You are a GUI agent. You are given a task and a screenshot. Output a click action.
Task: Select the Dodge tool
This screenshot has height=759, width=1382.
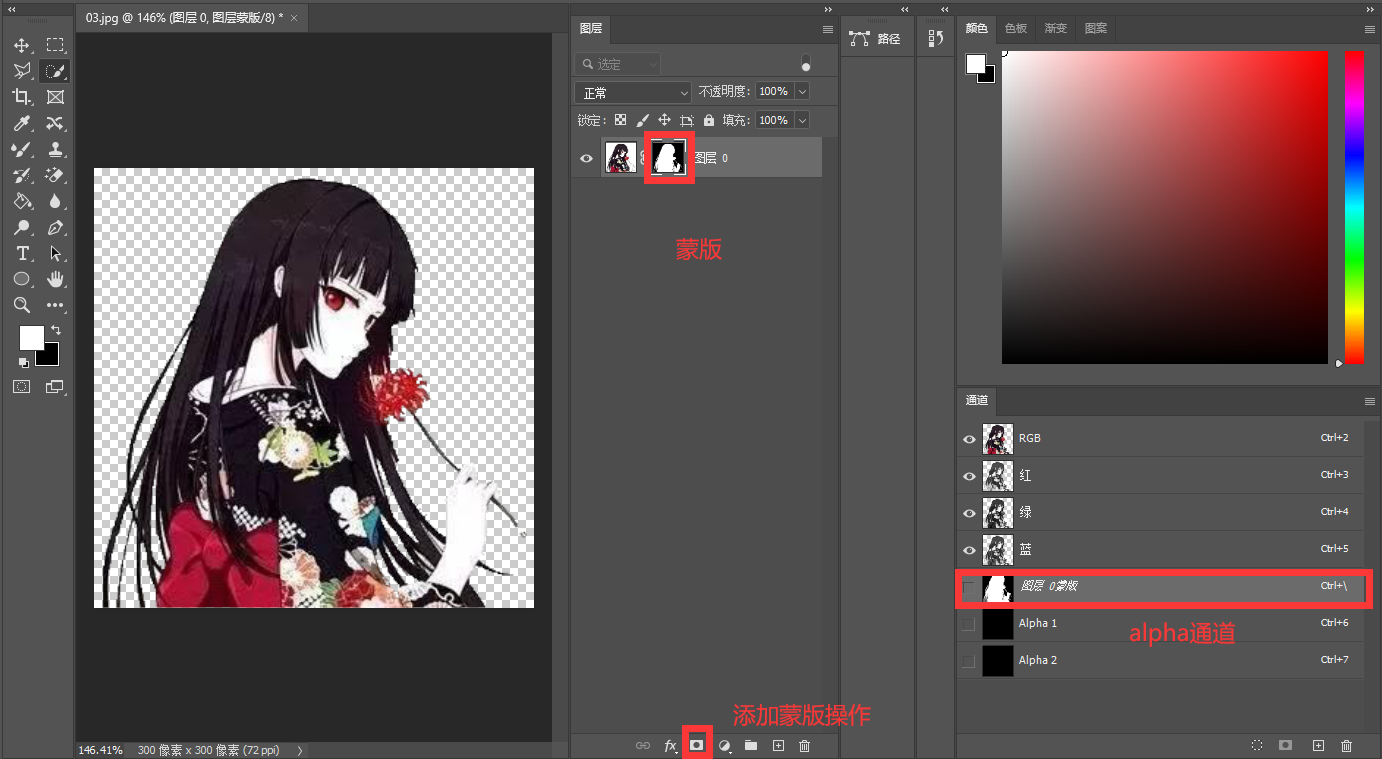coord(22,227)
